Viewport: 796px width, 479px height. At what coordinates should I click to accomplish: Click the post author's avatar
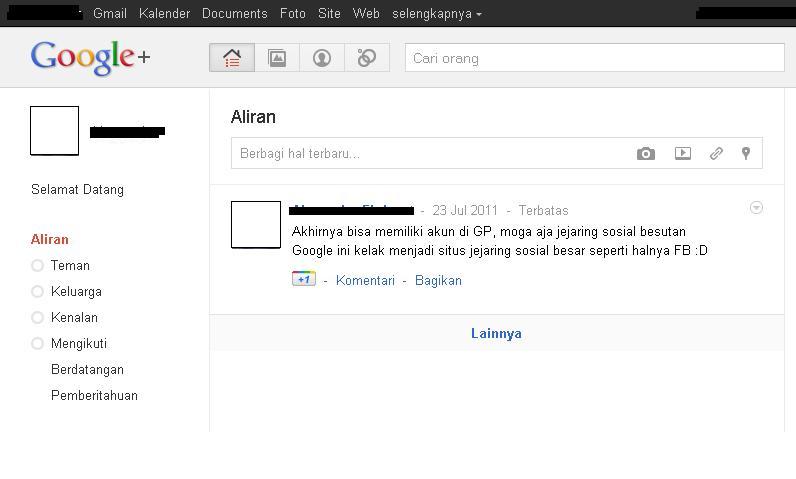[x=256, y=225]
